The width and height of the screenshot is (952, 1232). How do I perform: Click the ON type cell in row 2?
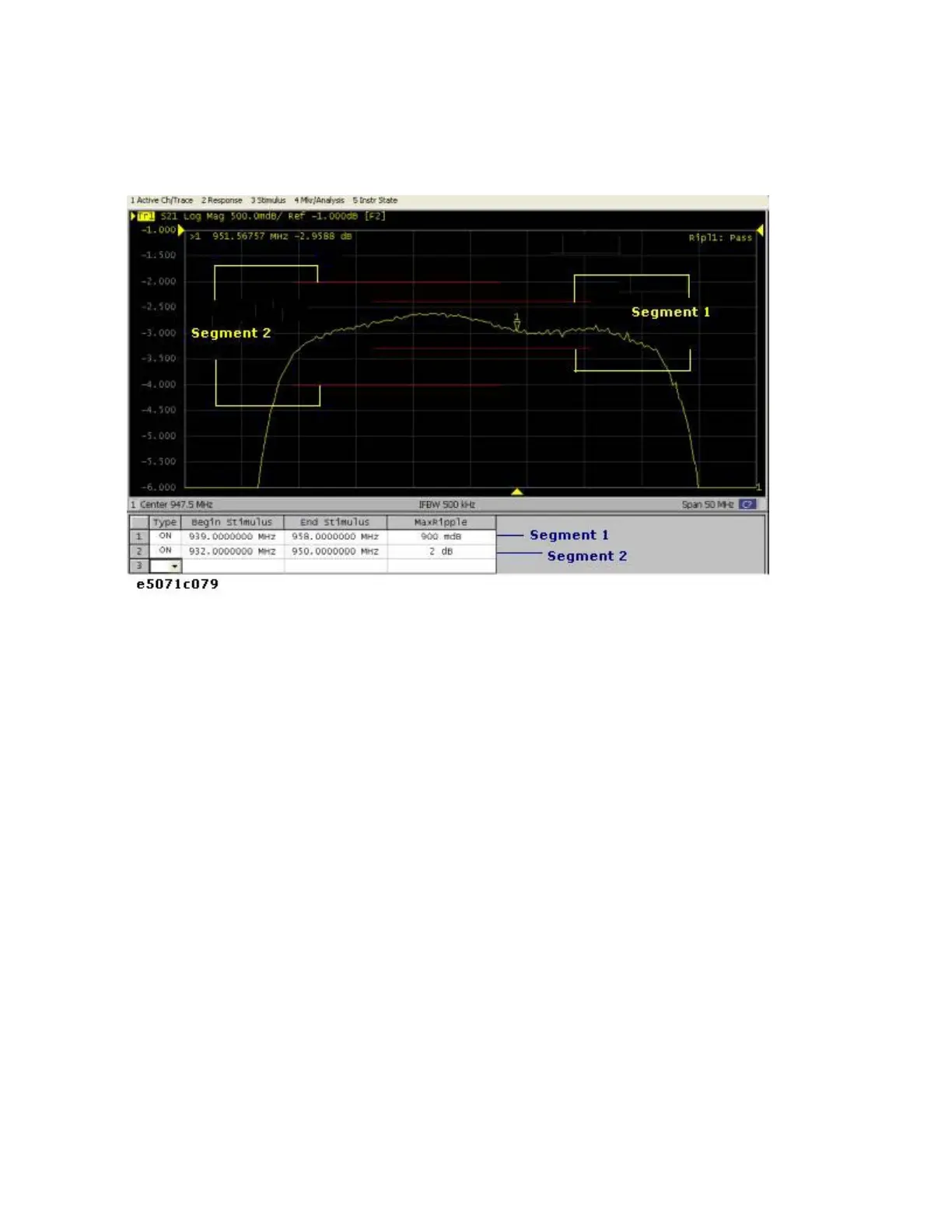[165, 551]
